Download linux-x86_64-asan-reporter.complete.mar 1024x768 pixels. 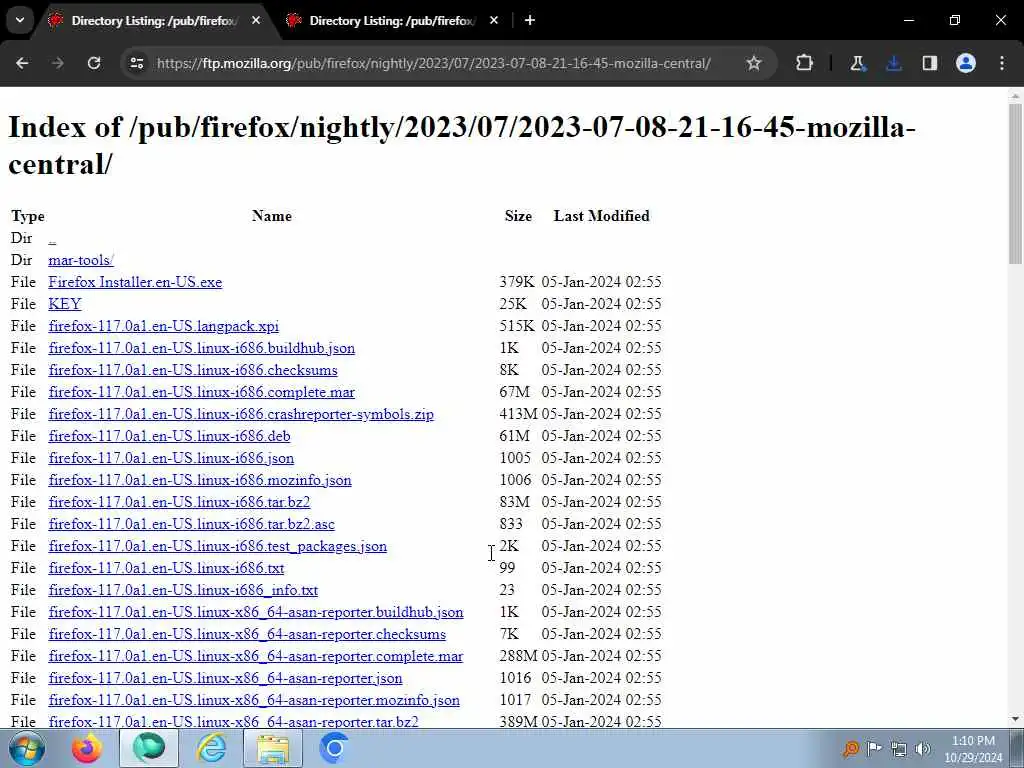coord(256,656)
